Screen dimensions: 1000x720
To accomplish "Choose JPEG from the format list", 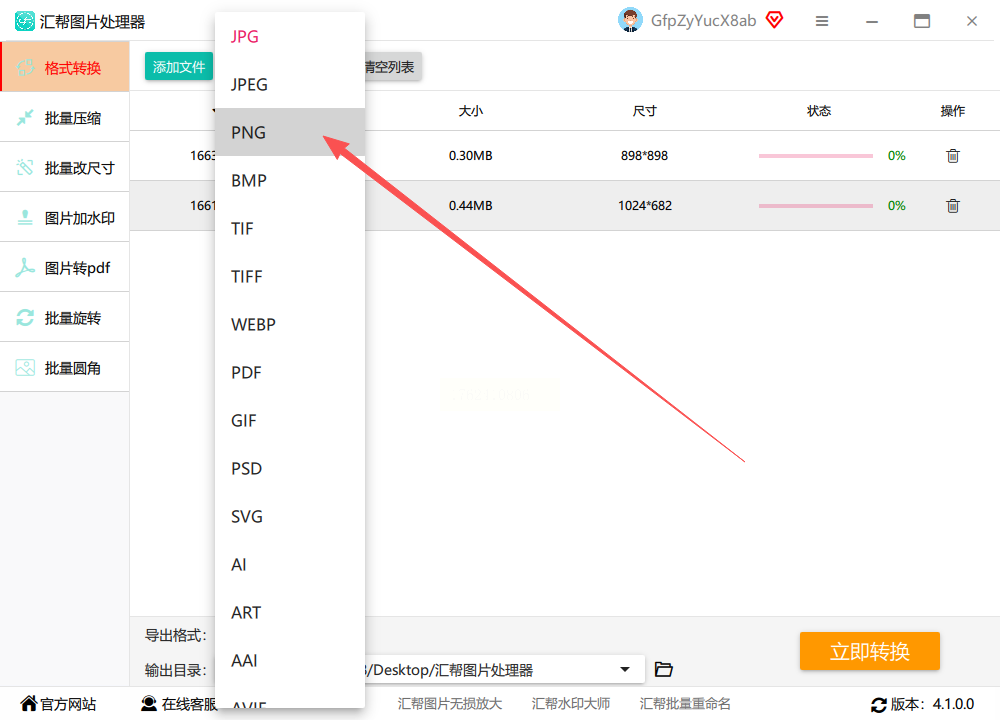I will 290,84.
